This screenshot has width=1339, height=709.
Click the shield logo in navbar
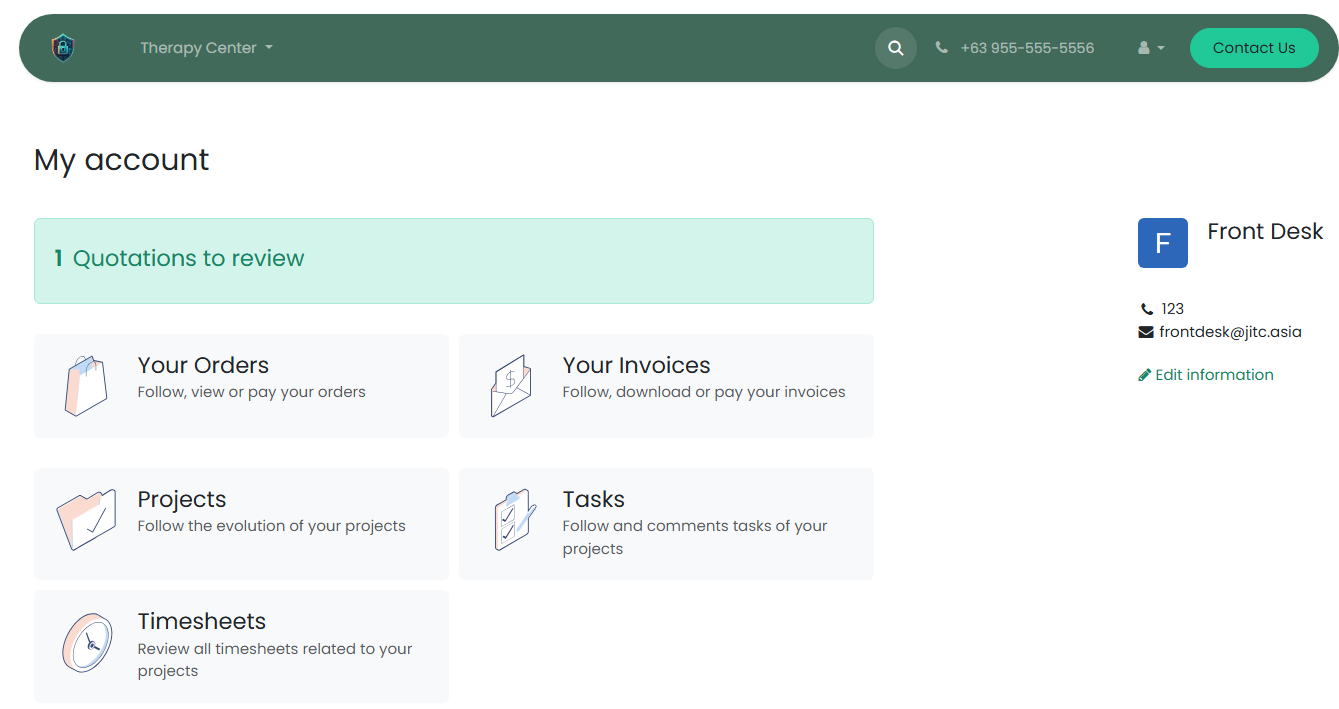(x=63, y=48)
